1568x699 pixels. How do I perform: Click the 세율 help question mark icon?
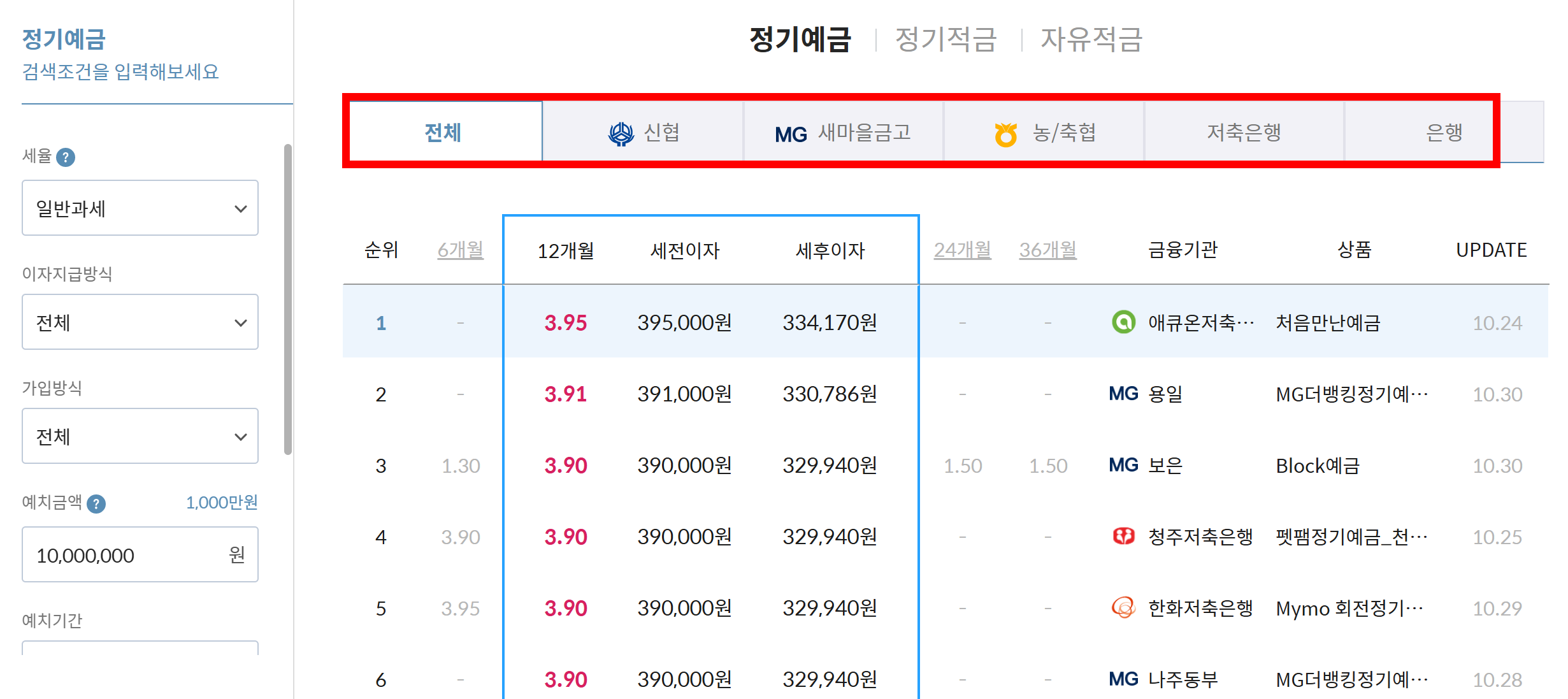click(x=66, y=157)
